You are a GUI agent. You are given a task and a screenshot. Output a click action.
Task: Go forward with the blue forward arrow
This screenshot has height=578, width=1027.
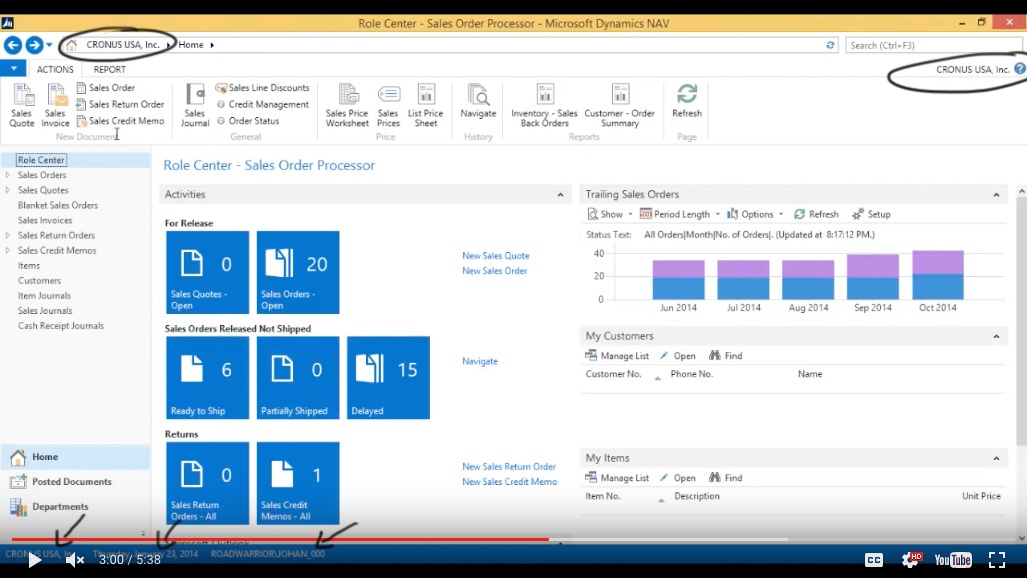point(34,45)
